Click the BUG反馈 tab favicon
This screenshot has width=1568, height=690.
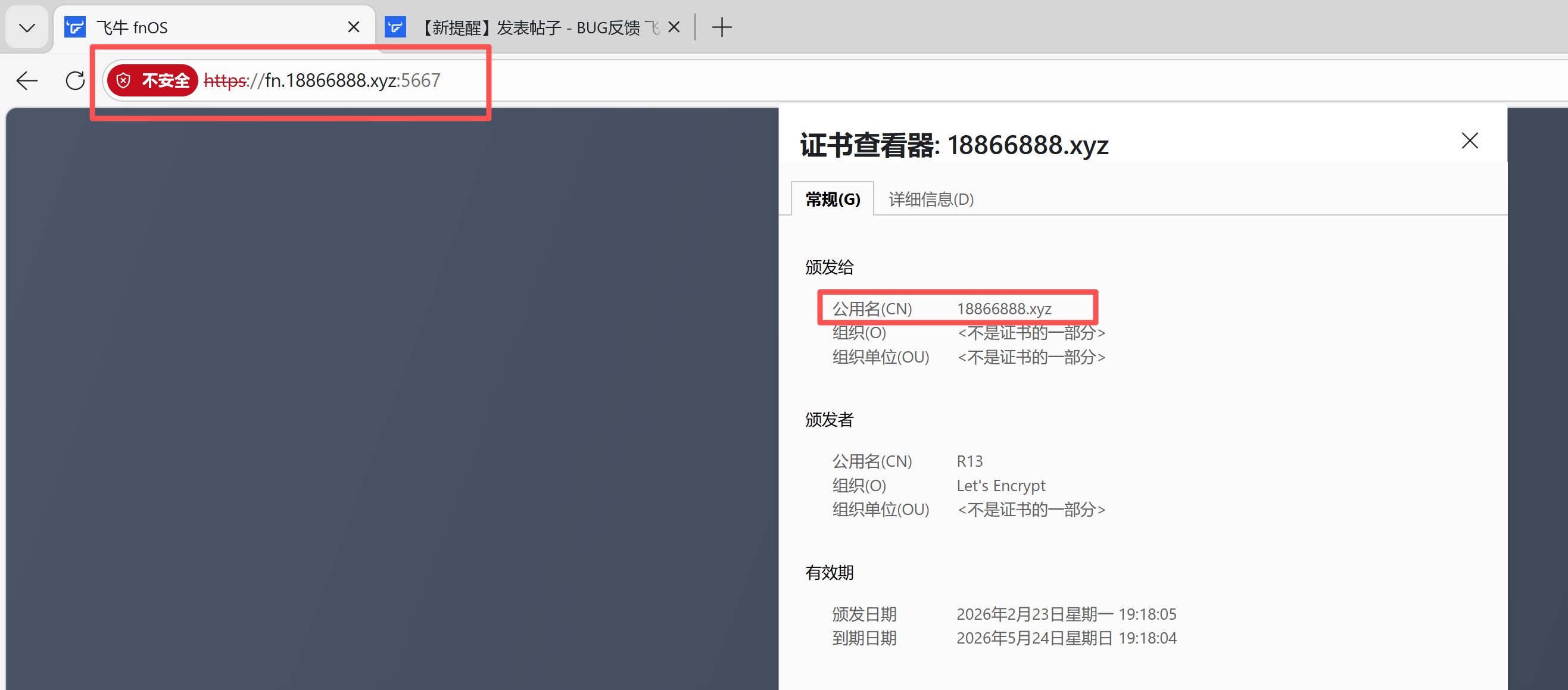pos(395,27)
